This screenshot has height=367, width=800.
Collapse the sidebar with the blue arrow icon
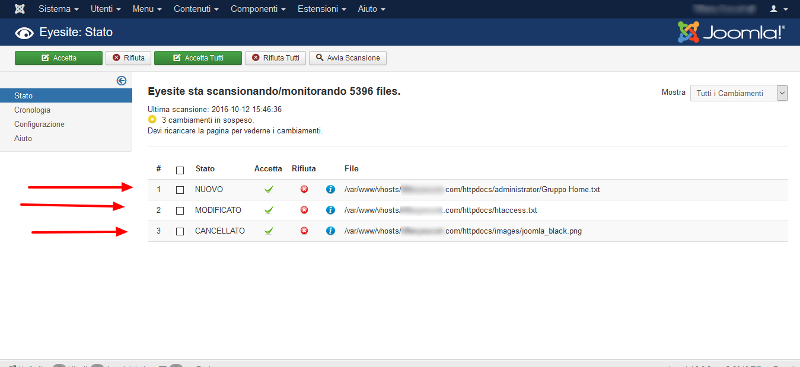[x=121, y=80]
